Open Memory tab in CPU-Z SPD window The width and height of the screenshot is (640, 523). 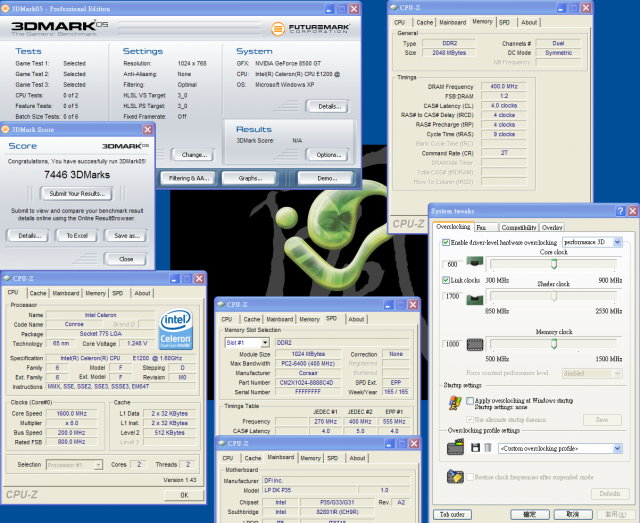(x=309, y=319)
